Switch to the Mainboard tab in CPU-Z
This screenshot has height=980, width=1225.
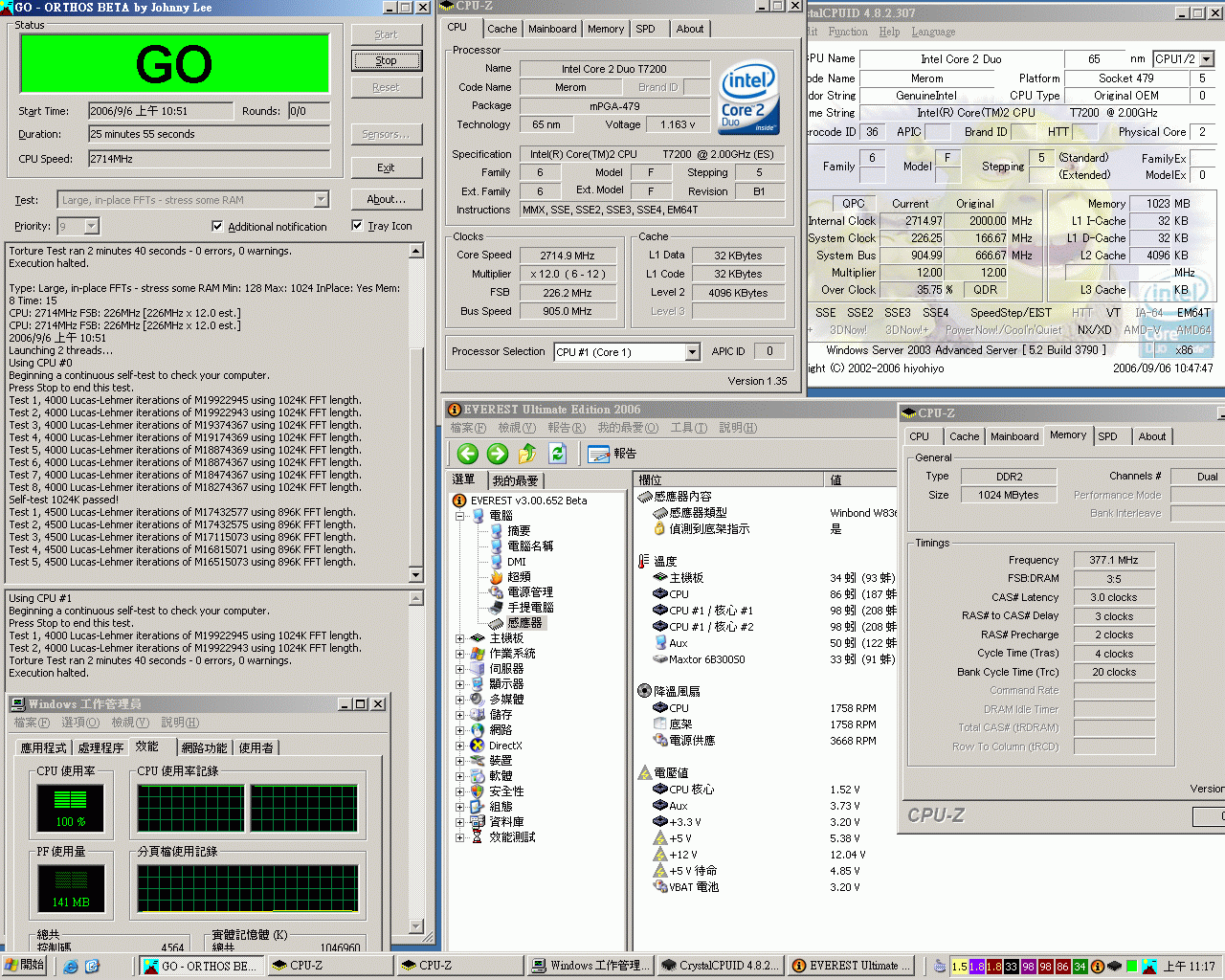(552, 29)
